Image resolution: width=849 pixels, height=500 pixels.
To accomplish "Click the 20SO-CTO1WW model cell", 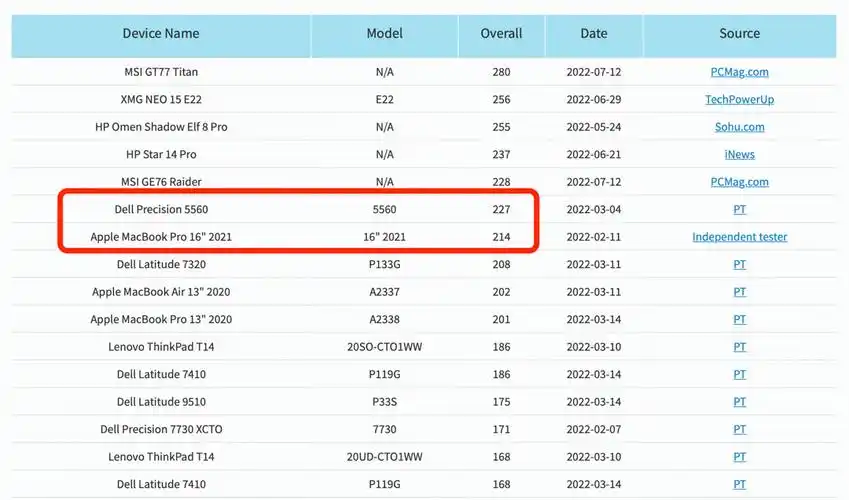I will pyautogui.click(x=384, y=347).
